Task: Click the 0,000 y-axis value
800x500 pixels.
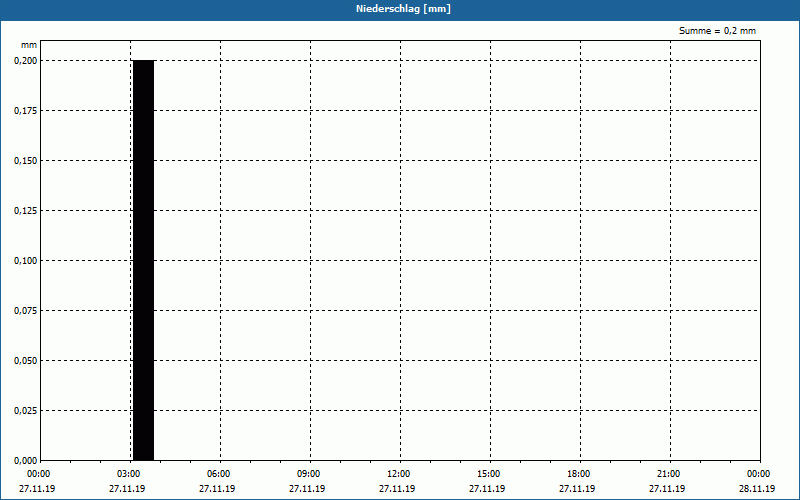Action: [26, 460]
